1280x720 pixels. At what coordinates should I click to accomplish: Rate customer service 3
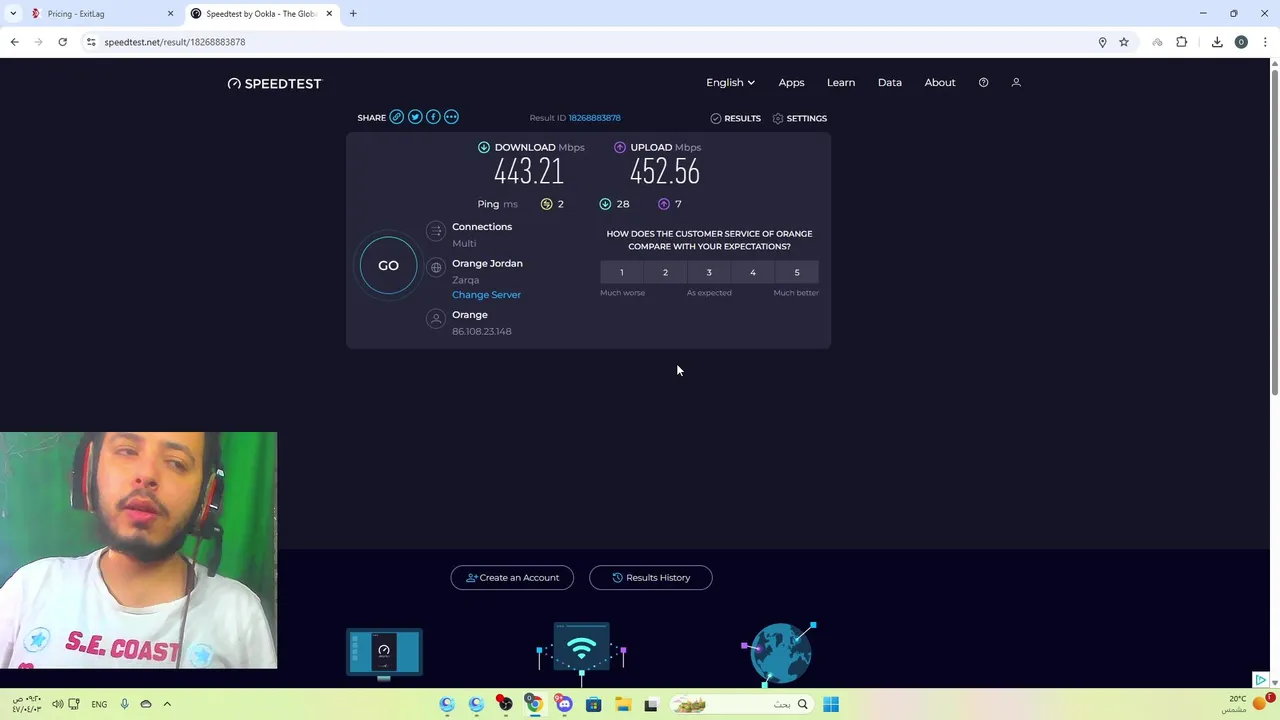pyautogui.click(x=709, y=272)
